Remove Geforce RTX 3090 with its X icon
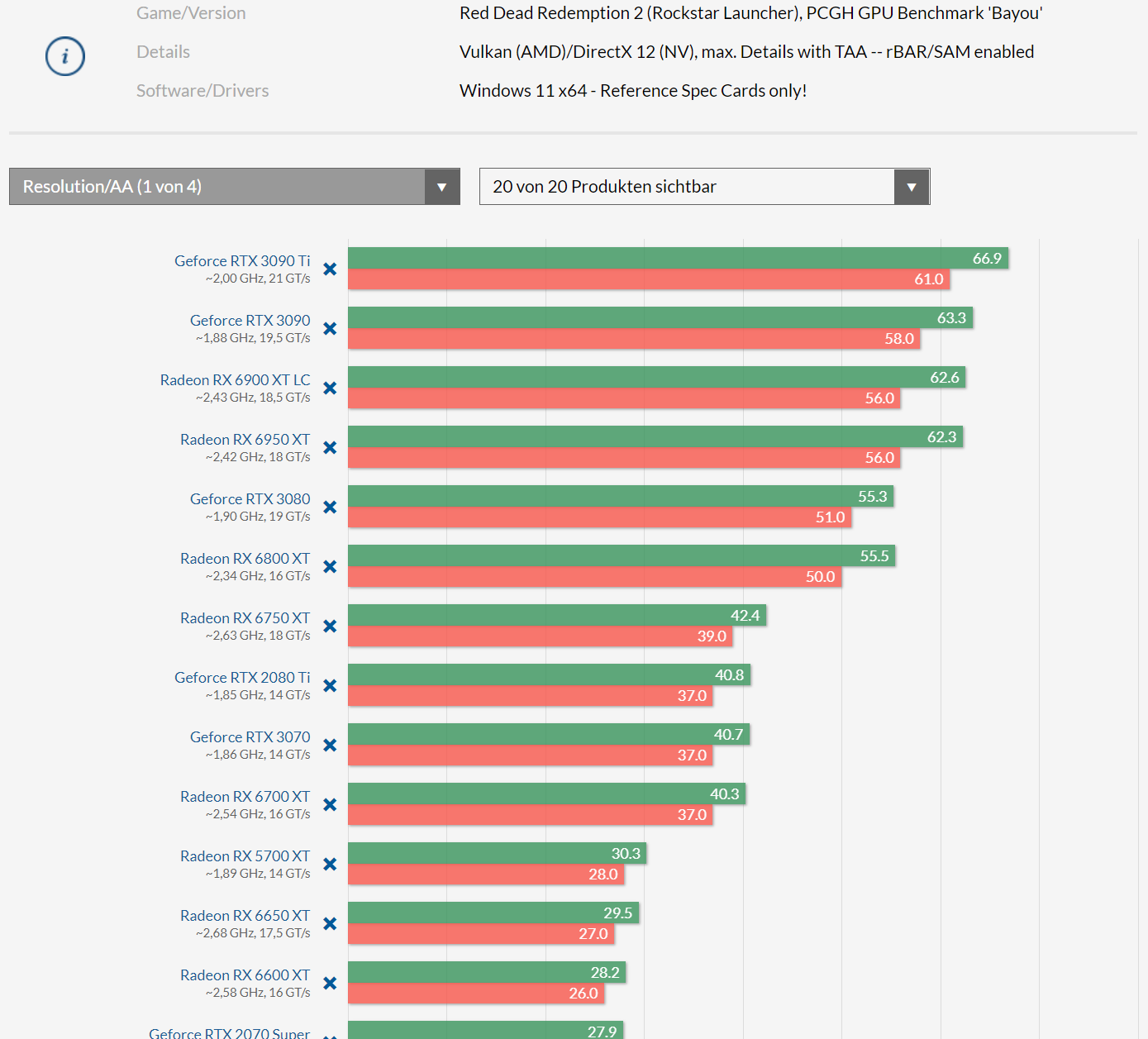This screenshot has height=1039, width=1148. tap(330, 328)
